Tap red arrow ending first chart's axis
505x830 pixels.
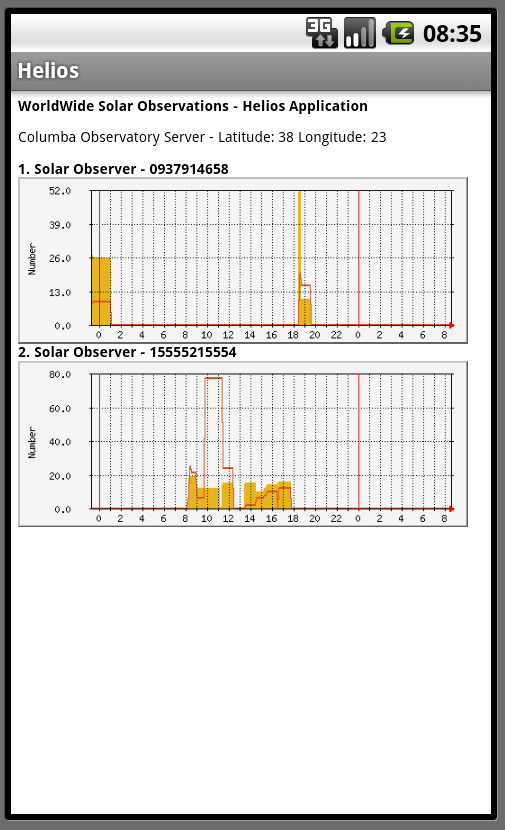[x=452, y=326]
